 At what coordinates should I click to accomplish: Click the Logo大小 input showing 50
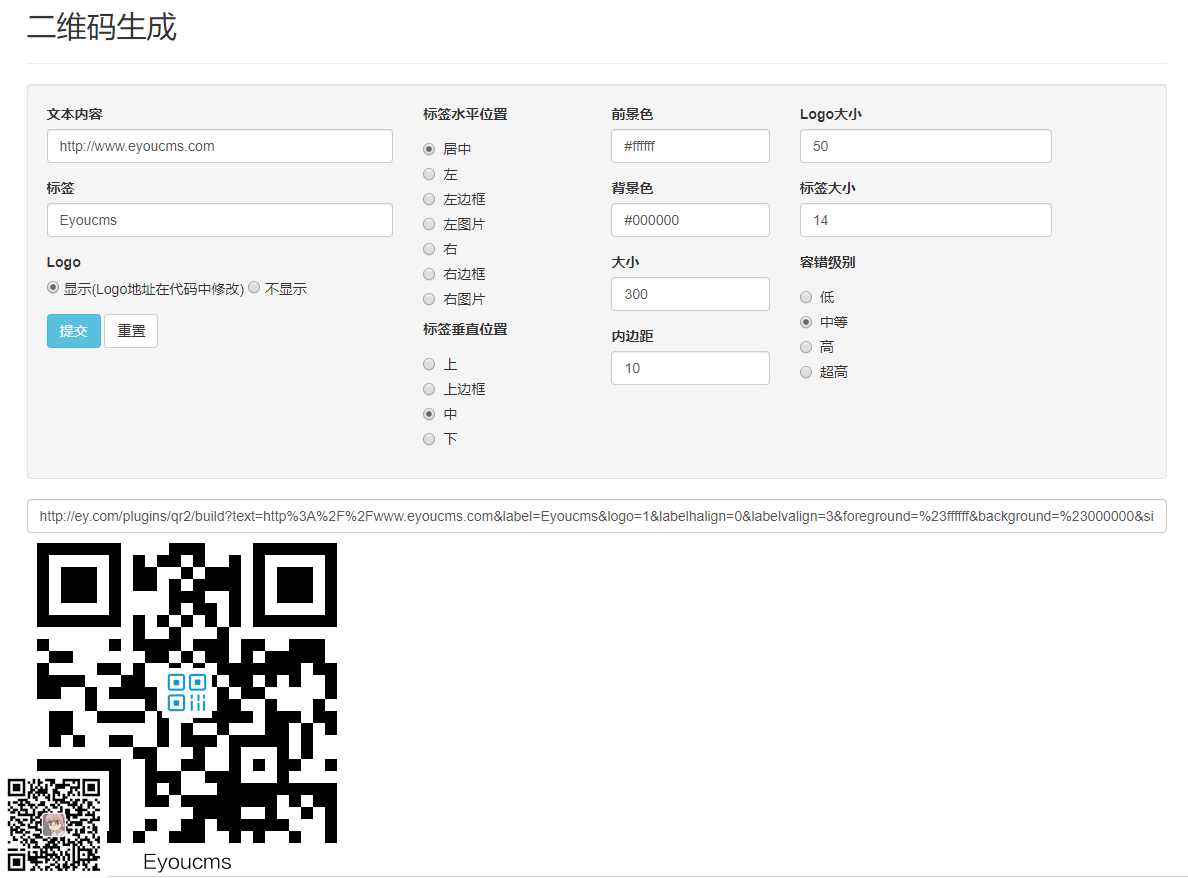pos(925,146)
